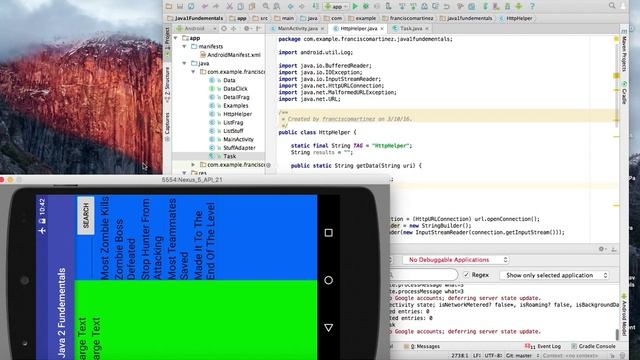Open the Gradle side tool tab
640x360 pixels.
pyautogui.click(x=624, y=93)
